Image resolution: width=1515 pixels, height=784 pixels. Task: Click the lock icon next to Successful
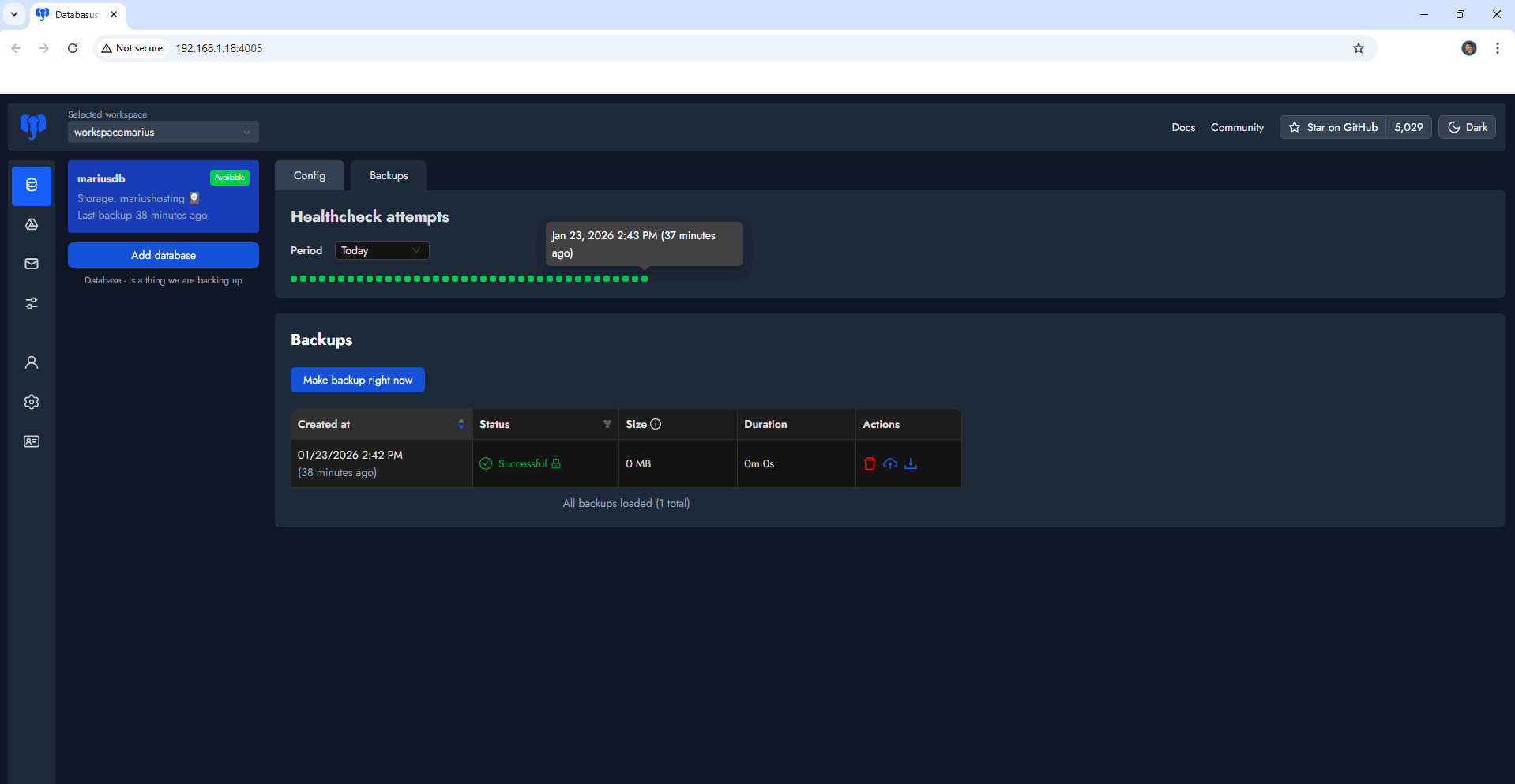(x=557, y=463)
